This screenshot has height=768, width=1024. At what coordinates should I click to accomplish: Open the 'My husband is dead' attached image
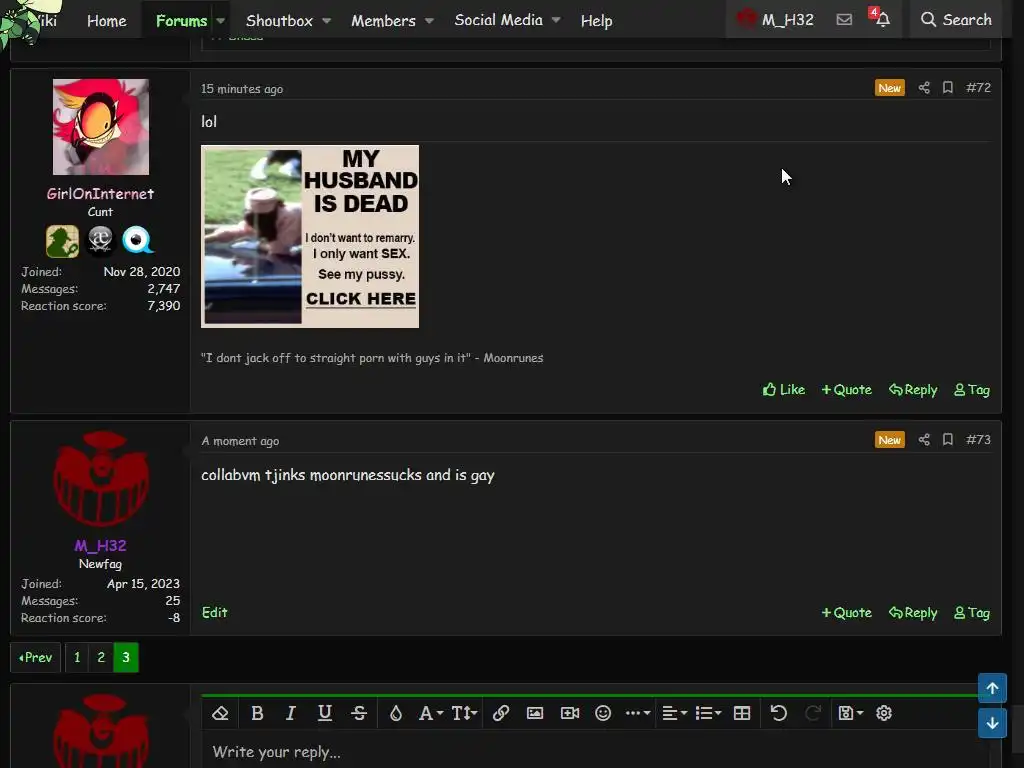click(x=310, y=236)
